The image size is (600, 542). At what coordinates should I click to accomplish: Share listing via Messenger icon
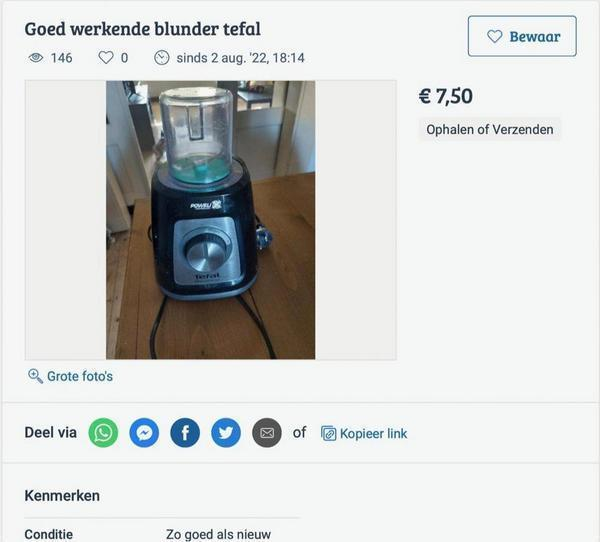(144, 433)
